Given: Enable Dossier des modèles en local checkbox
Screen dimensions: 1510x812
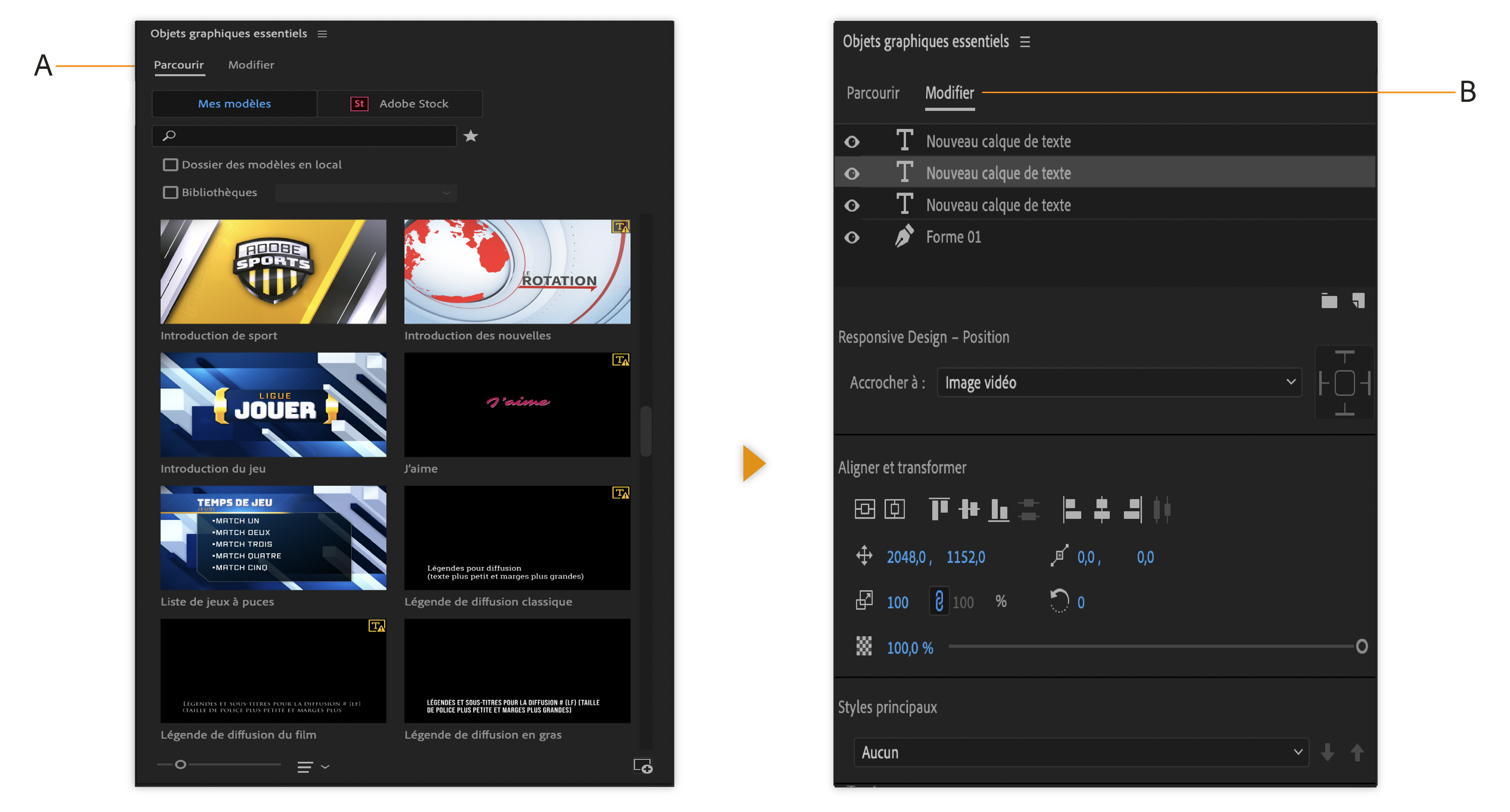Looking at the screenshot, I should click(x=170, y=164).
